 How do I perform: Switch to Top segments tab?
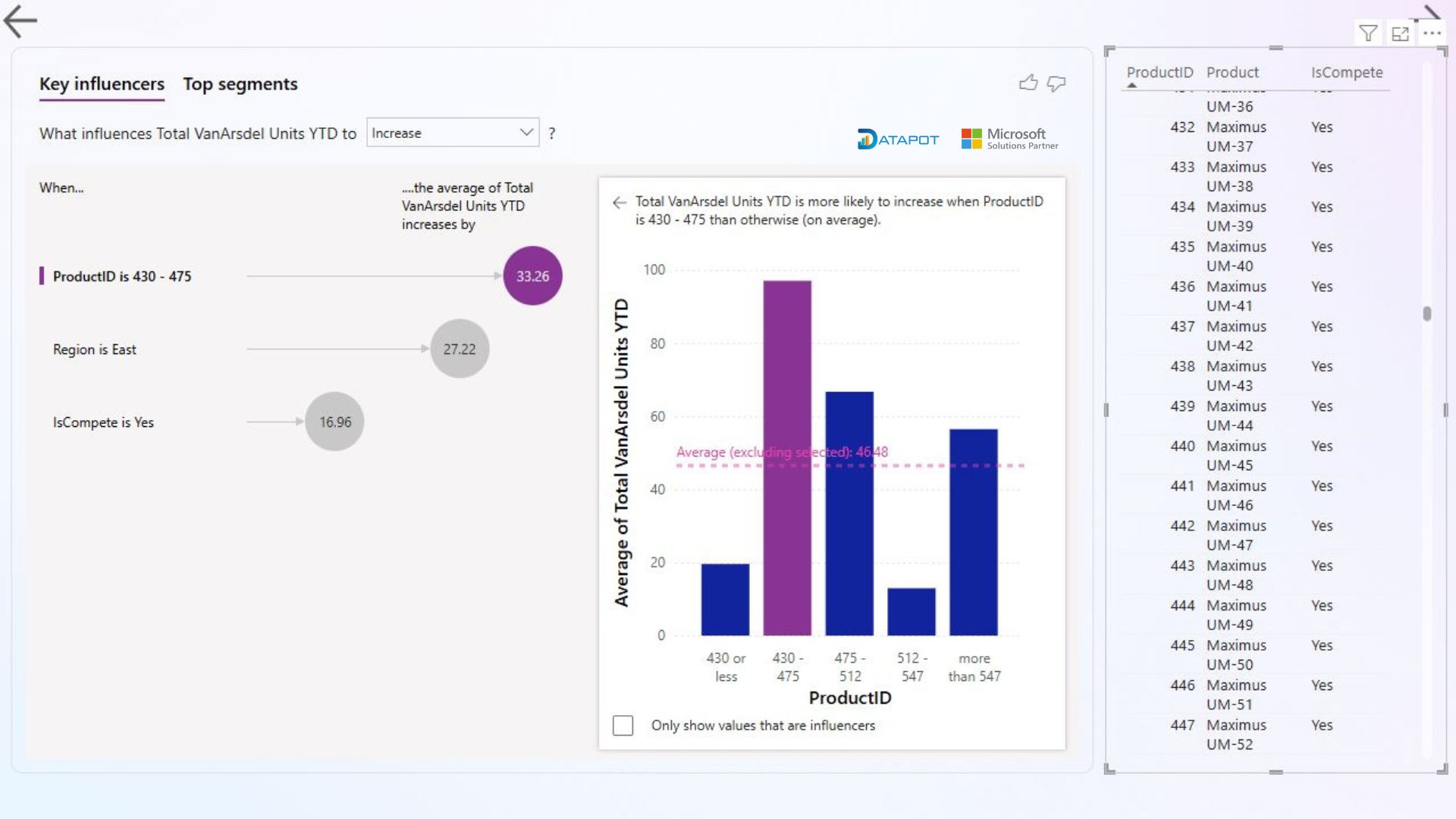240,84
